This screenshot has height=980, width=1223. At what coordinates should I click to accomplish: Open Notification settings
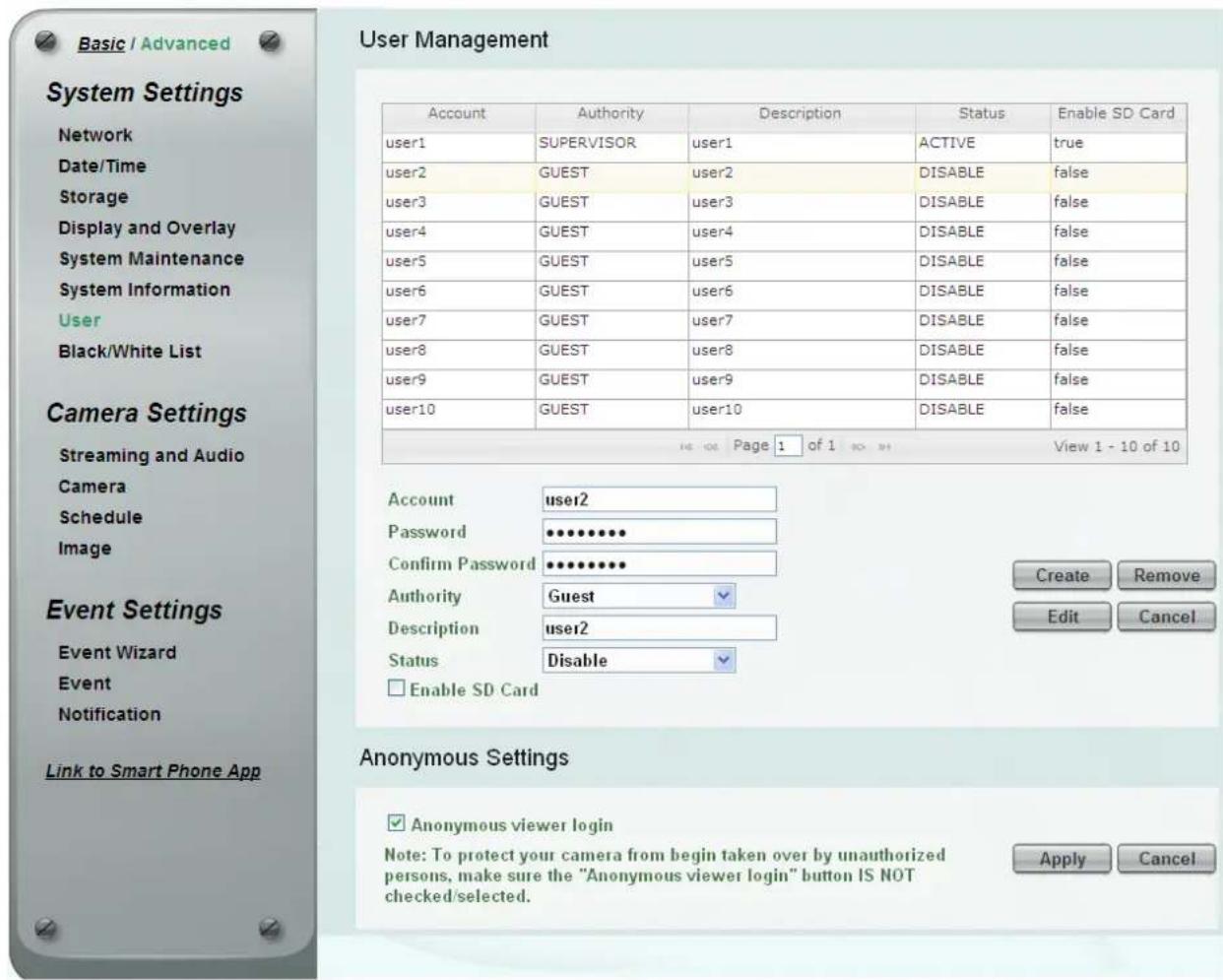coord(108,714)
